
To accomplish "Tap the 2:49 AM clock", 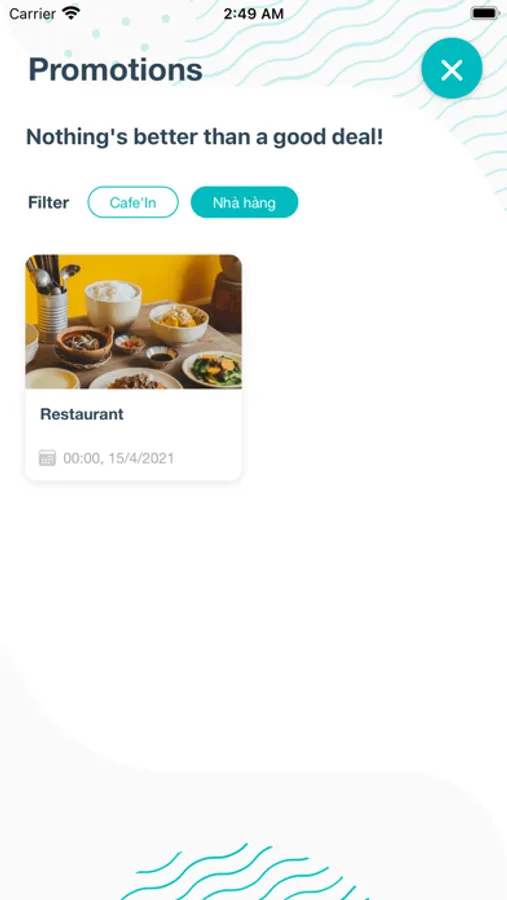I will click(253, 13).
